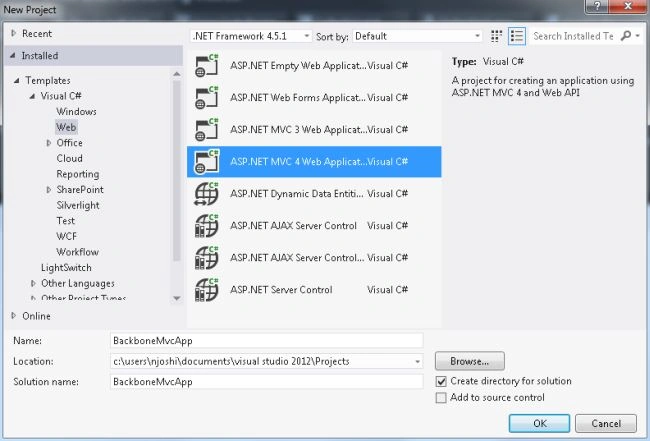Select the WCF template category

pos(66,236)
